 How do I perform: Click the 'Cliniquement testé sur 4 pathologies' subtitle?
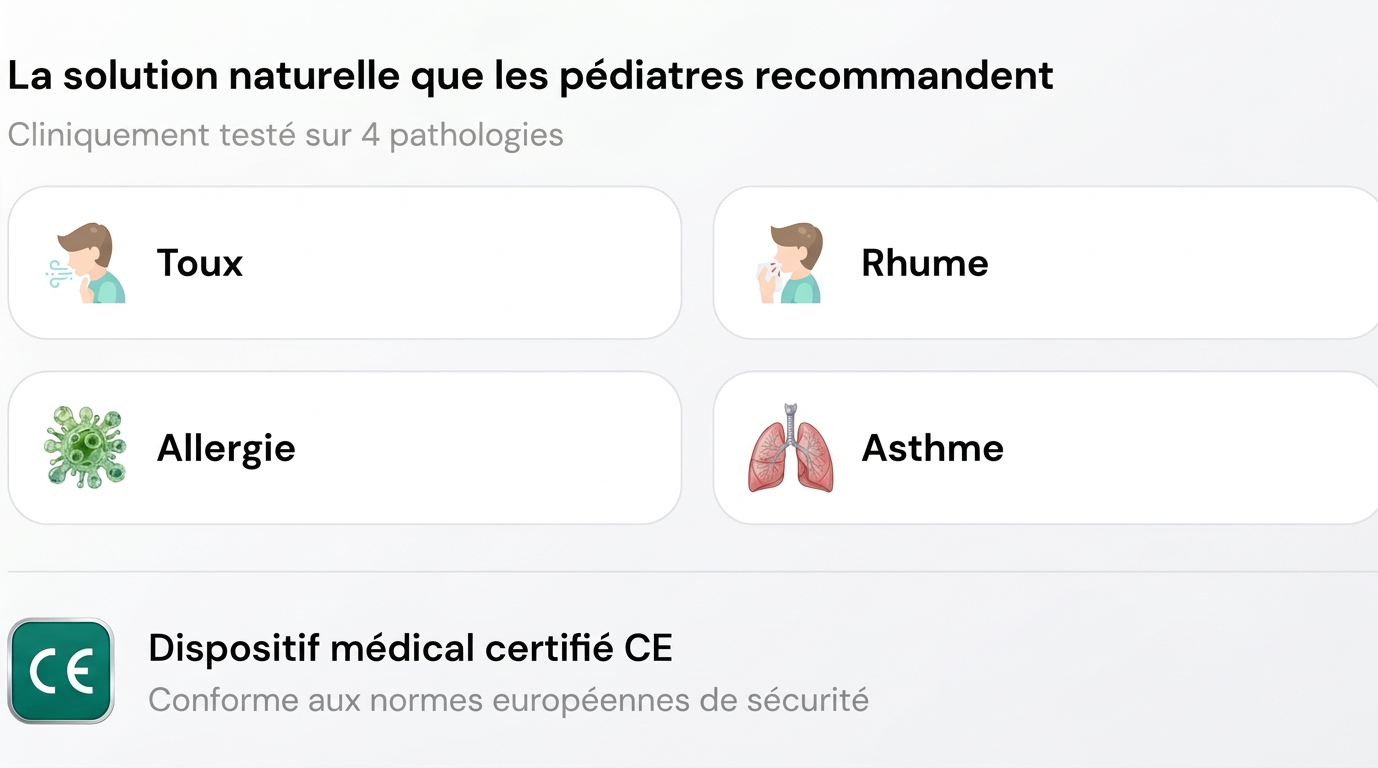click(285, 135)
